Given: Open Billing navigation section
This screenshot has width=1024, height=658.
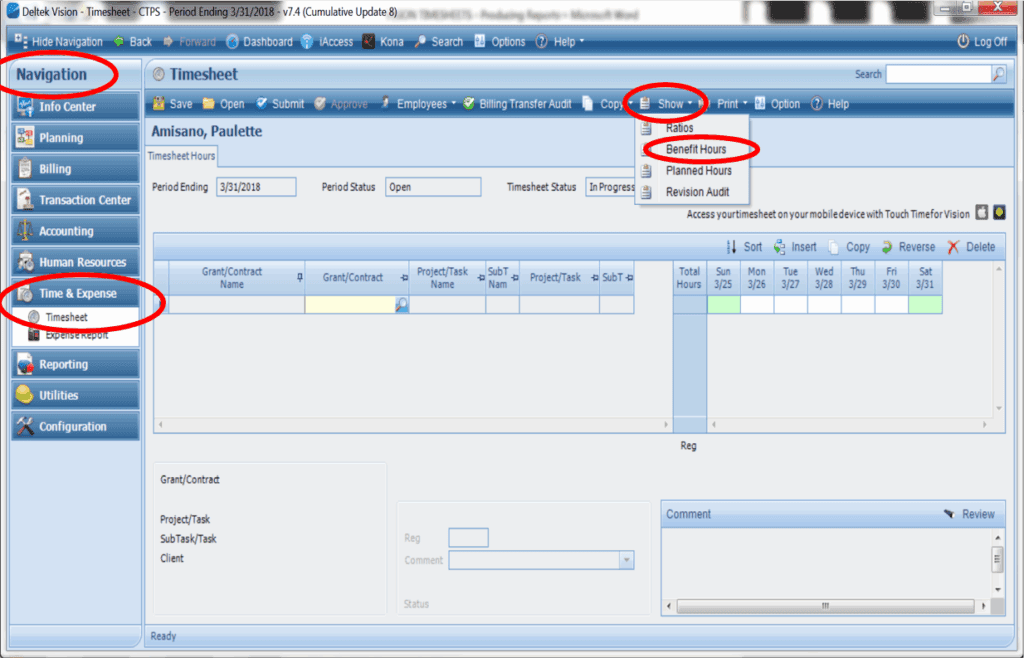Looking at the screenshot, I should tap(75, 169).
